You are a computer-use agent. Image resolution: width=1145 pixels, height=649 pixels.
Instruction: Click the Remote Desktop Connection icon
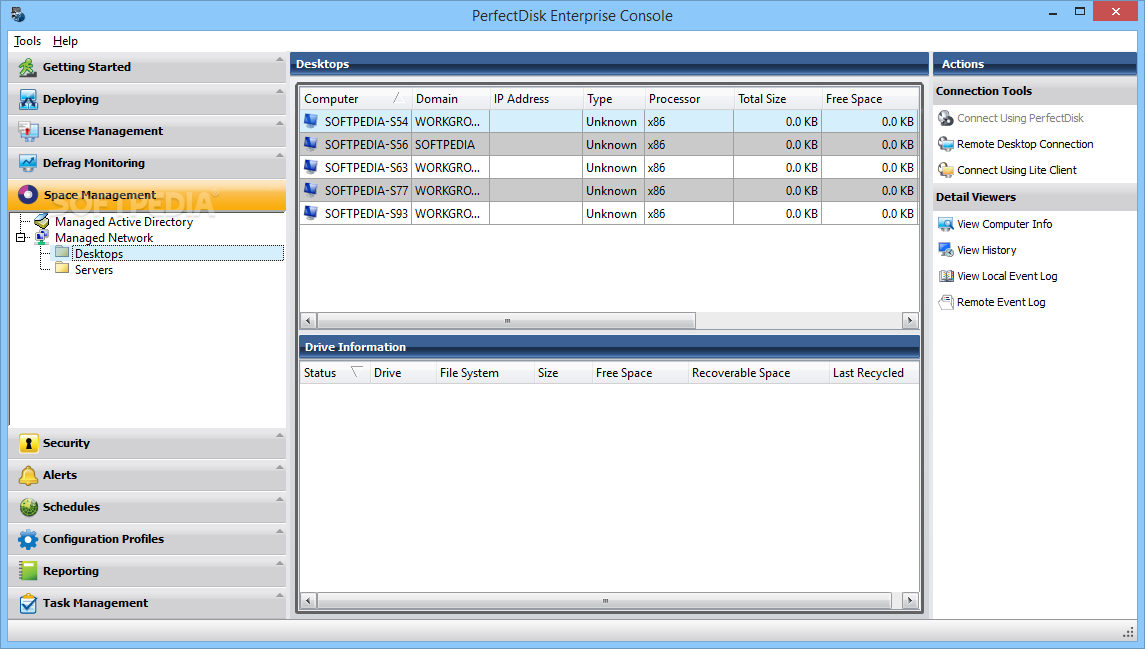click(946, 144)
